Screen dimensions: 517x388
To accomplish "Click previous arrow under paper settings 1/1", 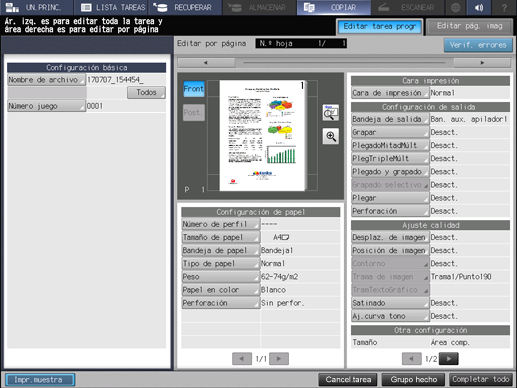I will pos(242,359).
